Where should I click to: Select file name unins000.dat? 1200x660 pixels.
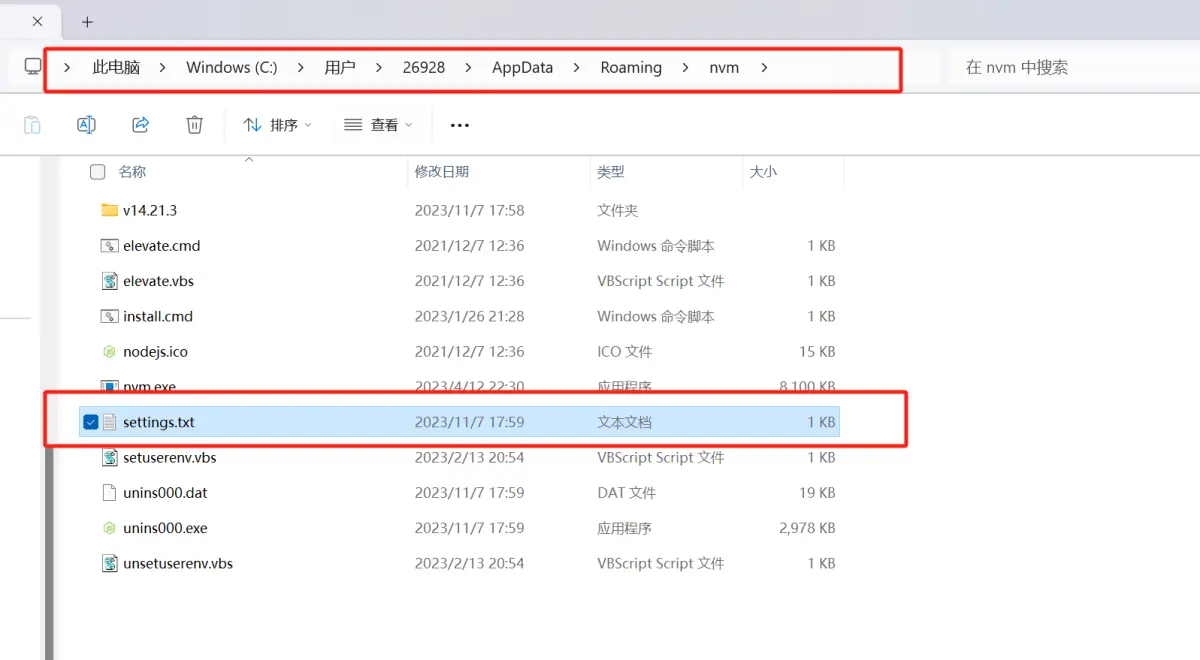(x=165, y=493)
